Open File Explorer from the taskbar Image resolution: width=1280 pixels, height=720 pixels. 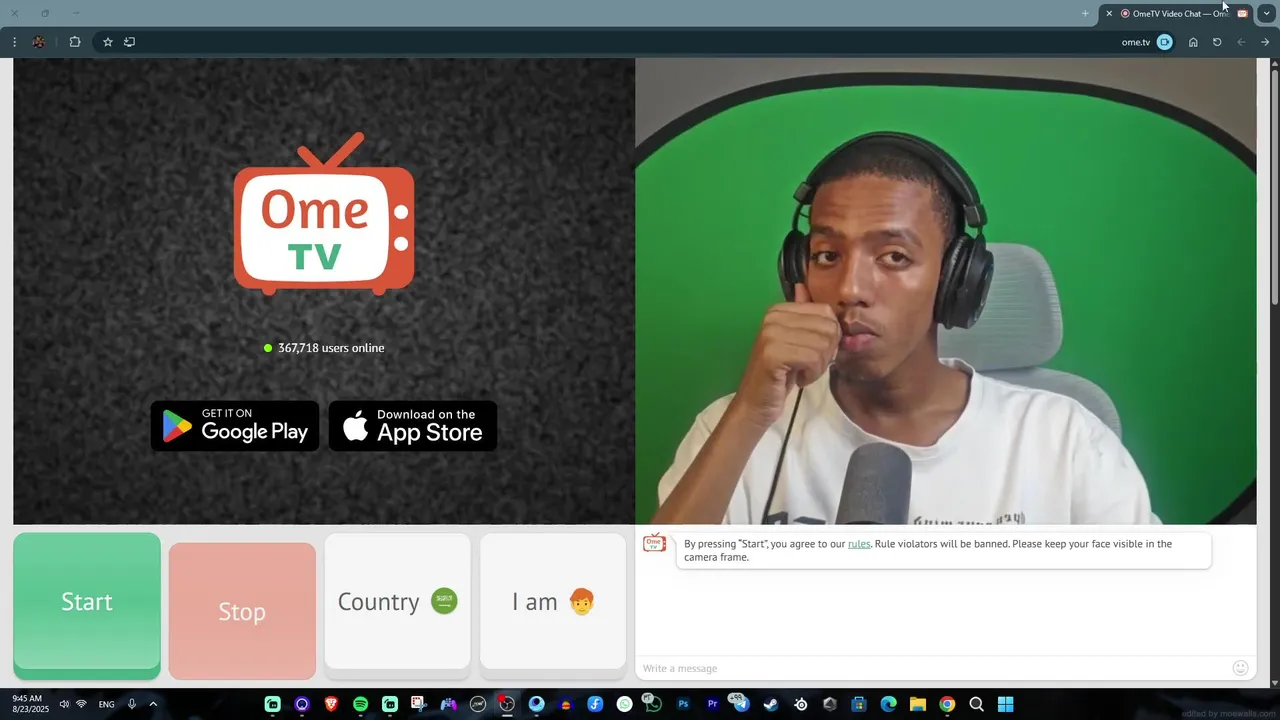coord(918,704)
